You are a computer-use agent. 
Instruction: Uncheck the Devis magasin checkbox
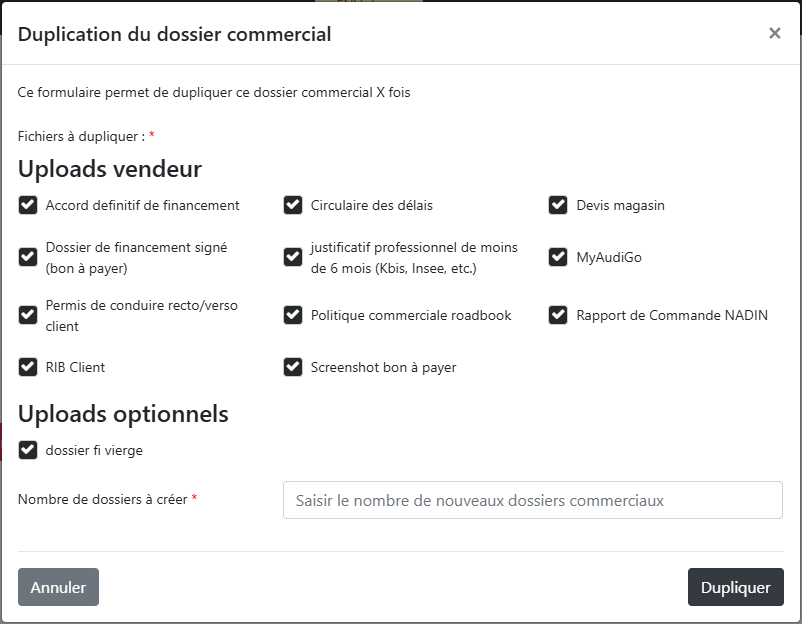558,205
